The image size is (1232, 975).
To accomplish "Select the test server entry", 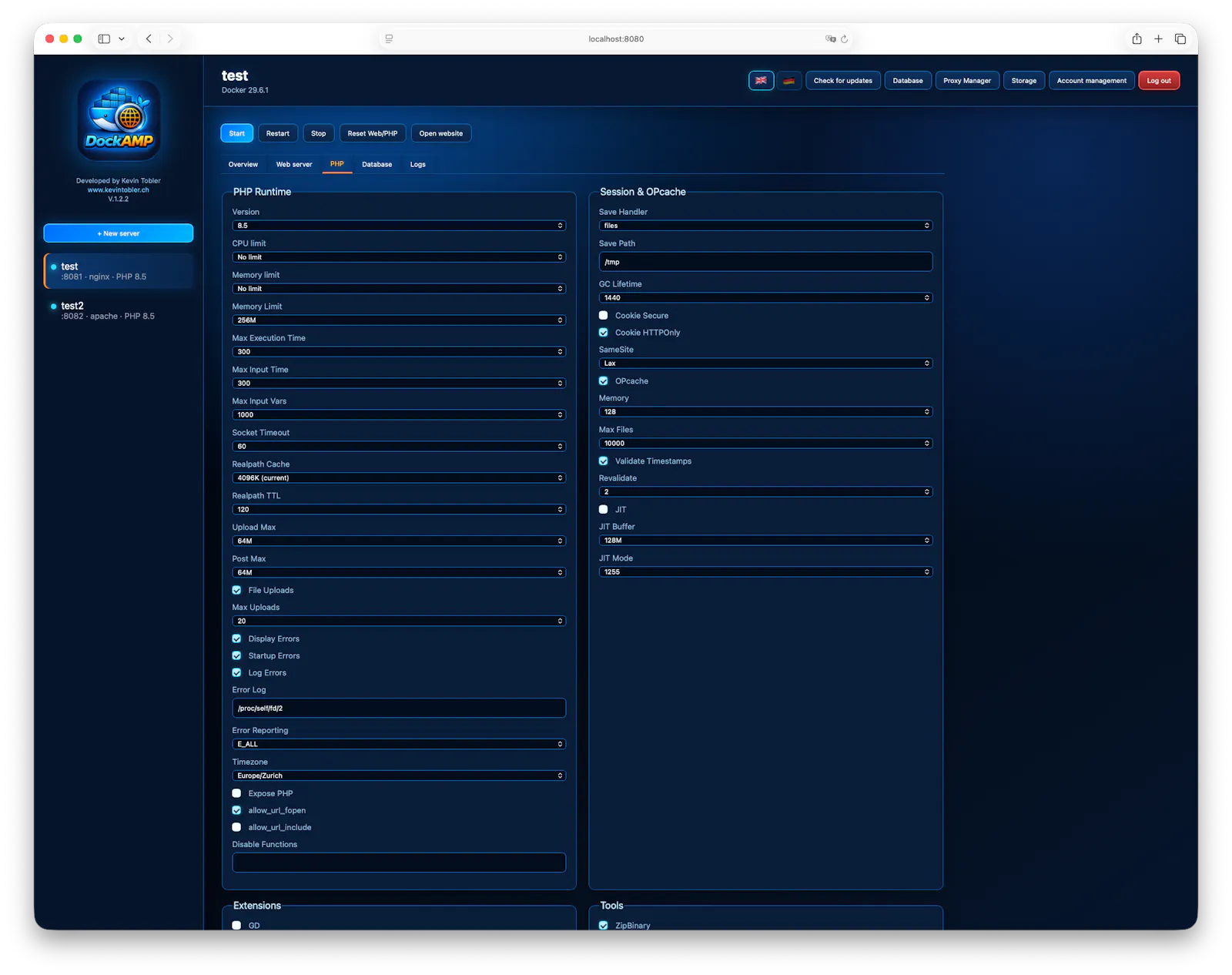I will pos(119,271).
